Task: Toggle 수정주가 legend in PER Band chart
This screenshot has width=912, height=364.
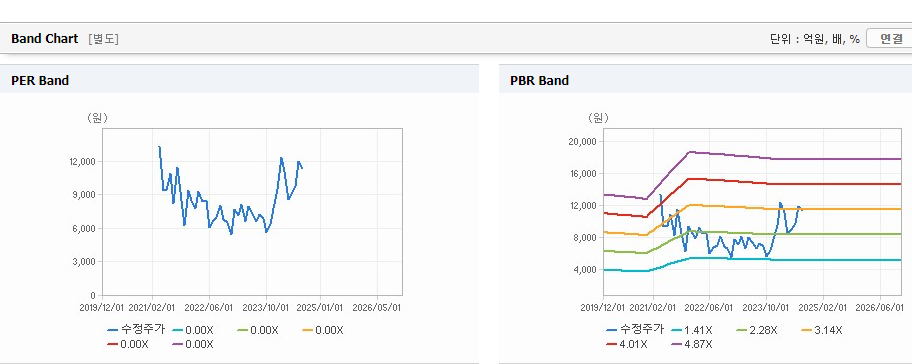Action: [x=136, y=330]
